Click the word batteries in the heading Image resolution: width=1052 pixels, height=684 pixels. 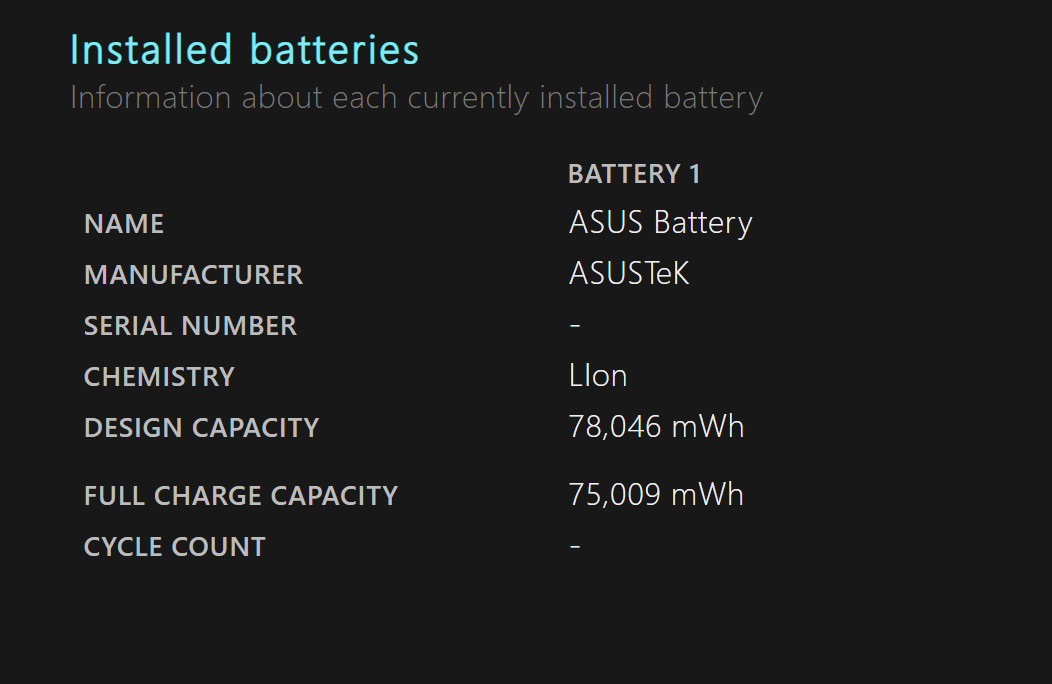click(x=335, y=50)
